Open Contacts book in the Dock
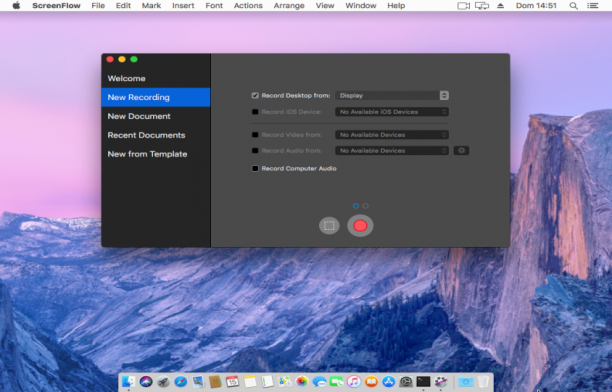Image resolution: width=612 pixels, height=392 pixels. click(215, 381)
